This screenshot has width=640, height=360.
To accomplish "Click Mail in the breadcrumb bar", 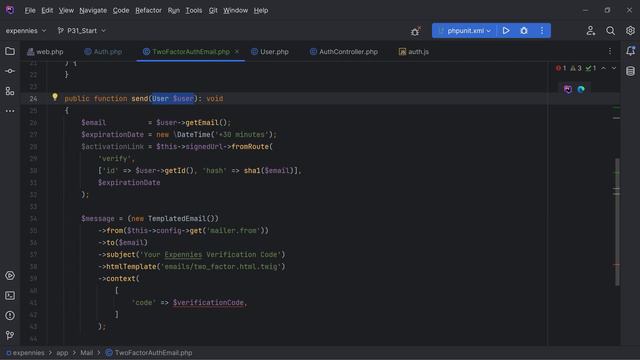I will 86,353.
